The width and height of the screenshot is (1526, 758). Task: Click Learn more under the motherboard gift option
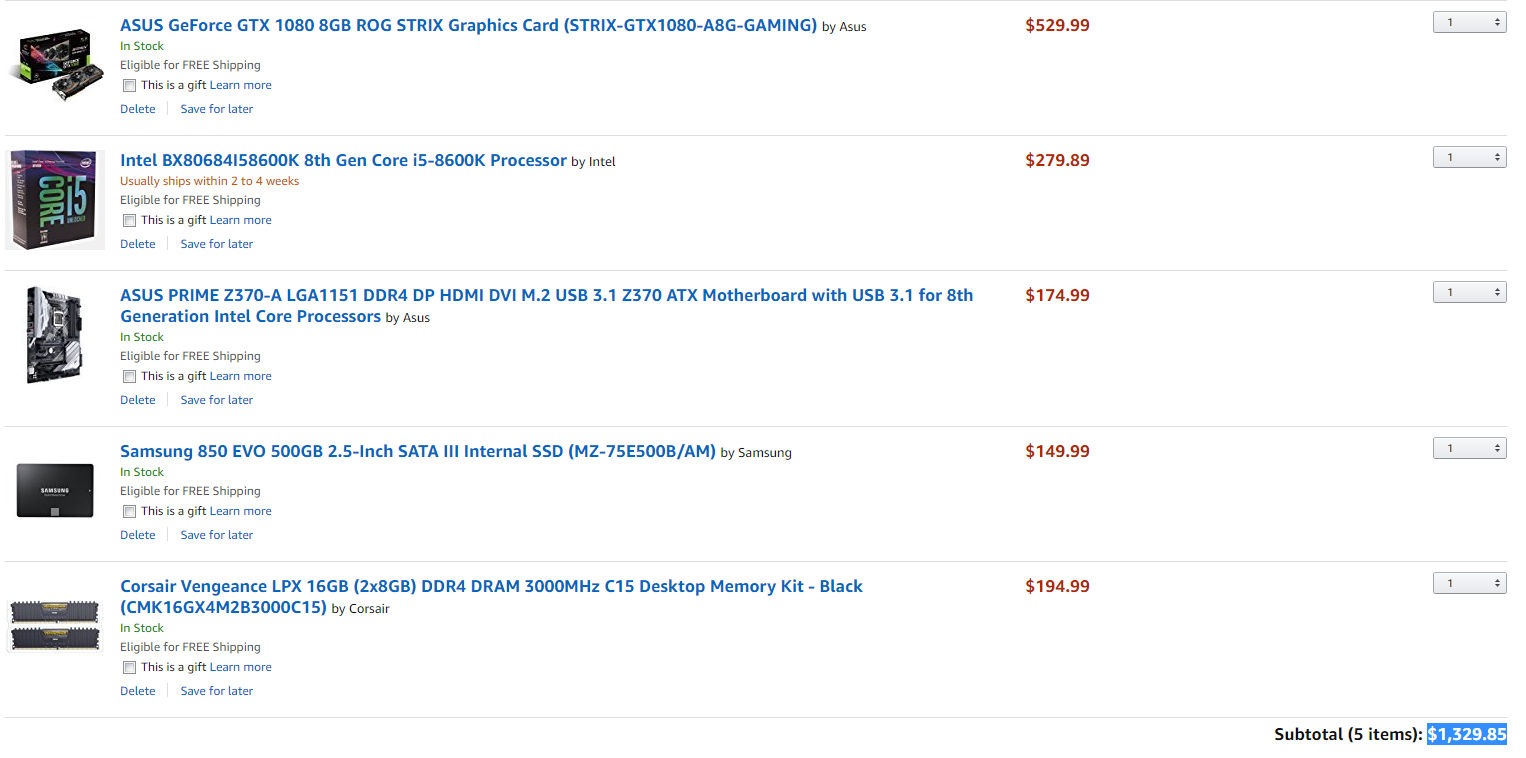(241, 376)
